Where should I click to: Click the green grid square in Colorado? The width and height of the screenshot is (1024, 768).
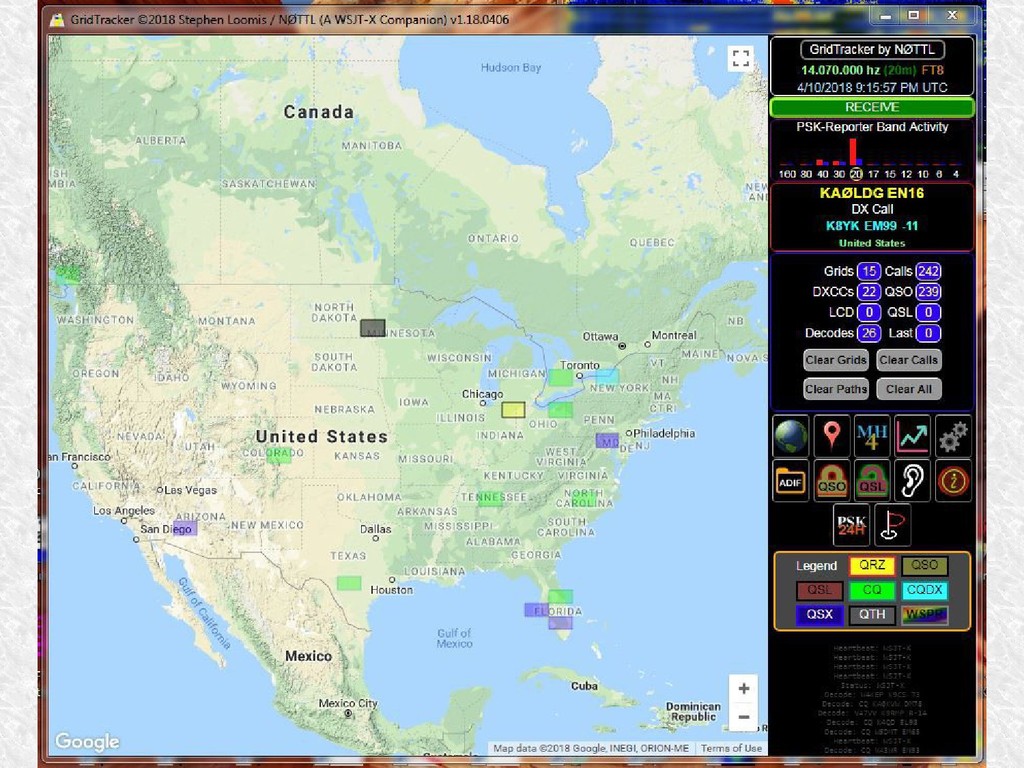[279, 455]
